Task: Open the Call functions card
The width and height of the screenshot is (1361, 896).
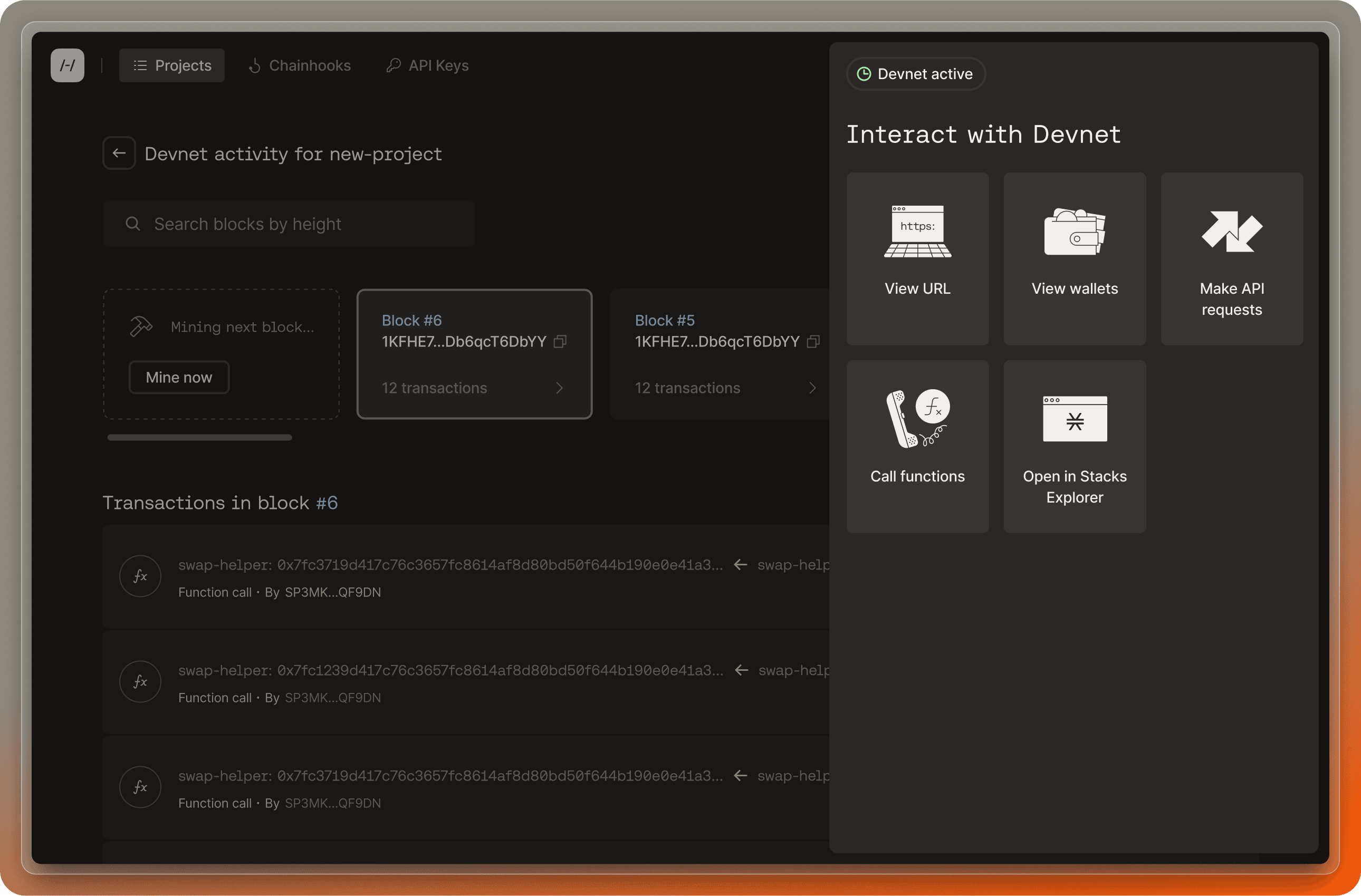Action: tap(917, 446)
